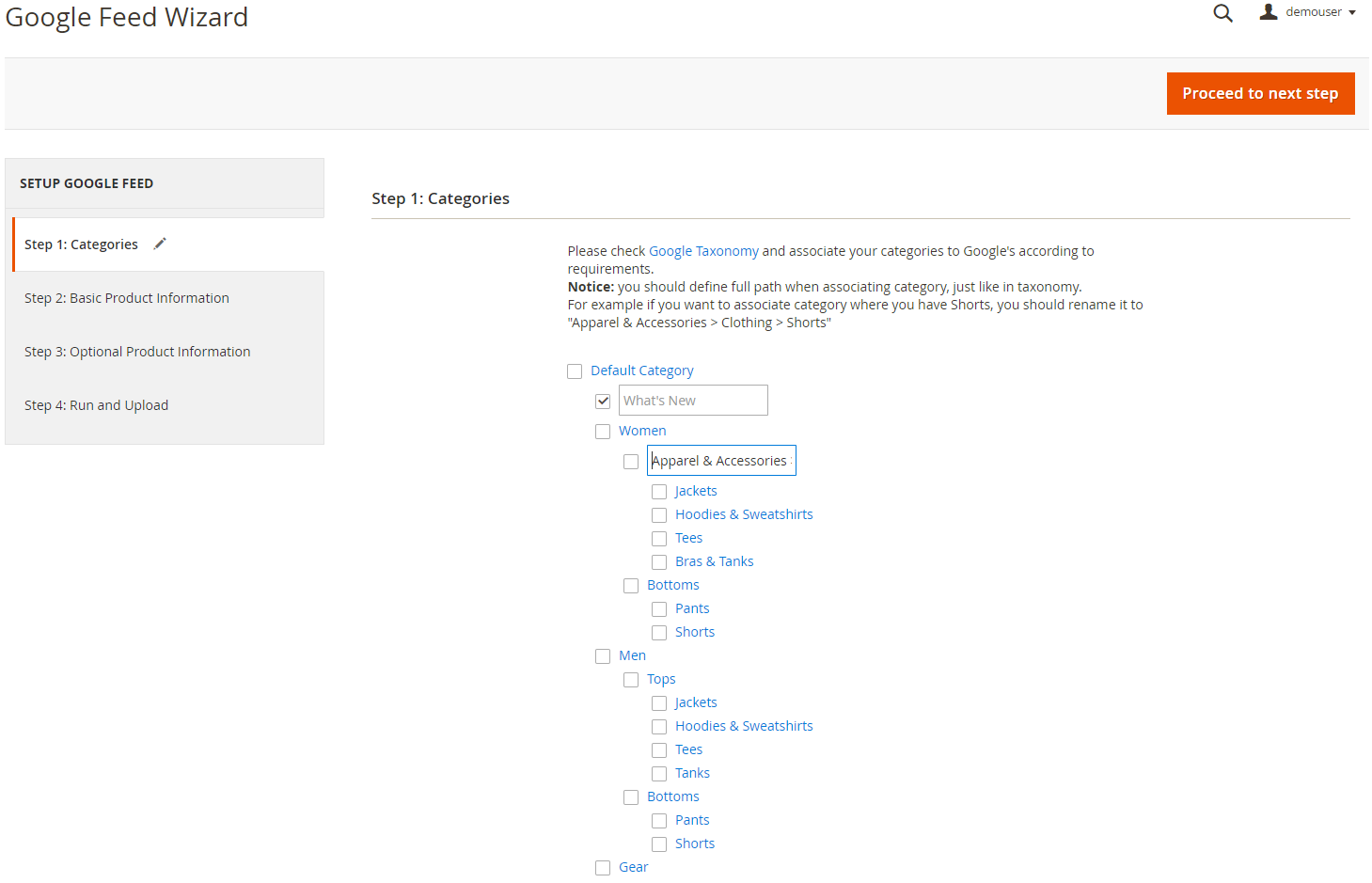Select the Bras & Tanks category name

(714, 561)
